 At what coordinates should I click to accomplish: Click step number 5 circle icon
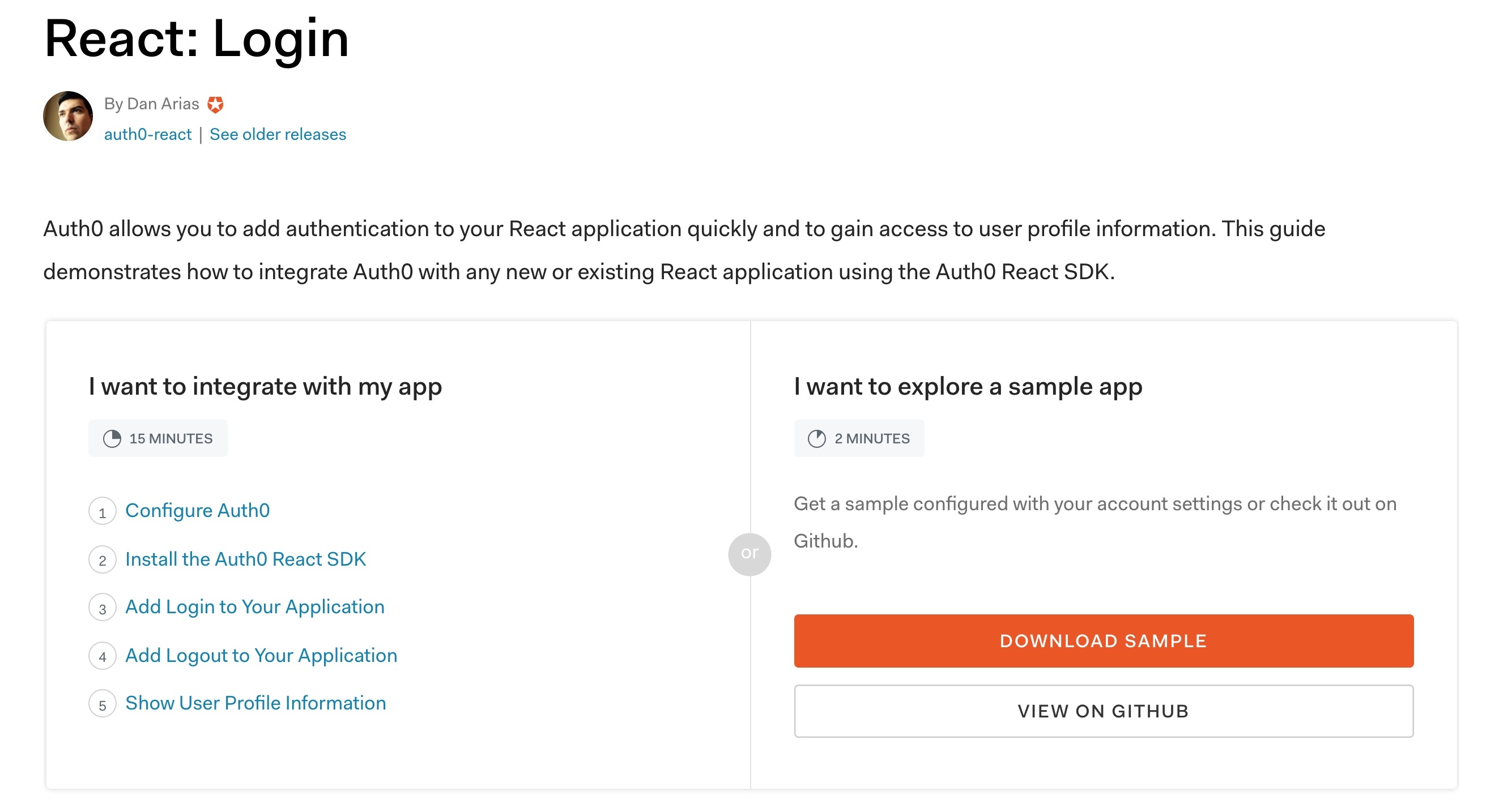[103, 704]
